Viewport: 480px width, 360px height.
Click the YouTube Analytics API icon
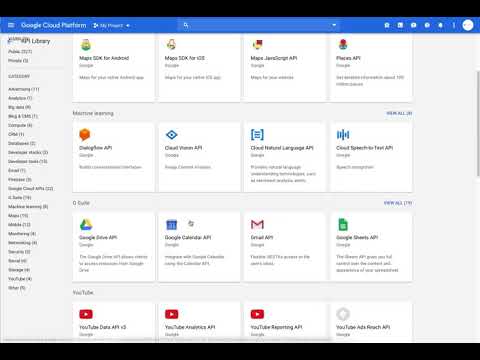tap(171, 314)
